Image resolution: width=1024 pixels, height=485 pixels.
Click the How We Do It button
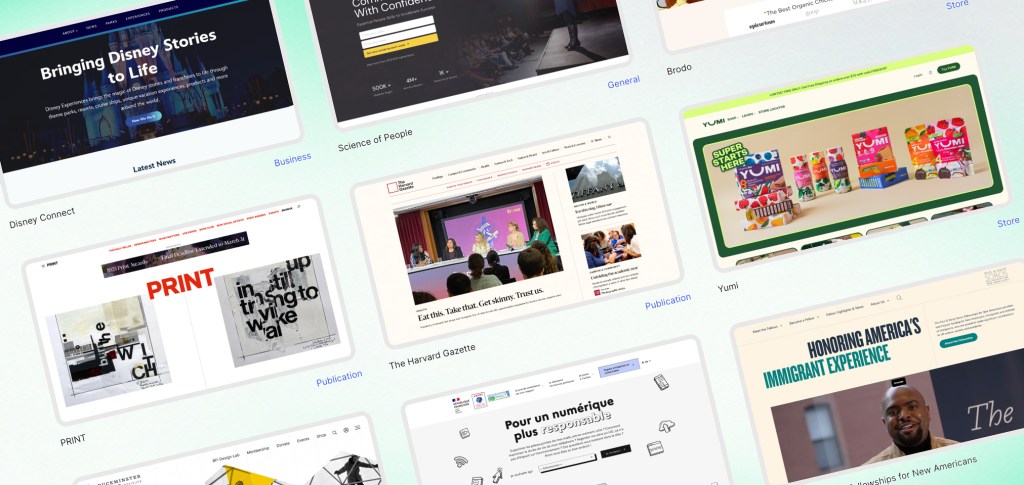pyautogui.click(x=144, y=116)
